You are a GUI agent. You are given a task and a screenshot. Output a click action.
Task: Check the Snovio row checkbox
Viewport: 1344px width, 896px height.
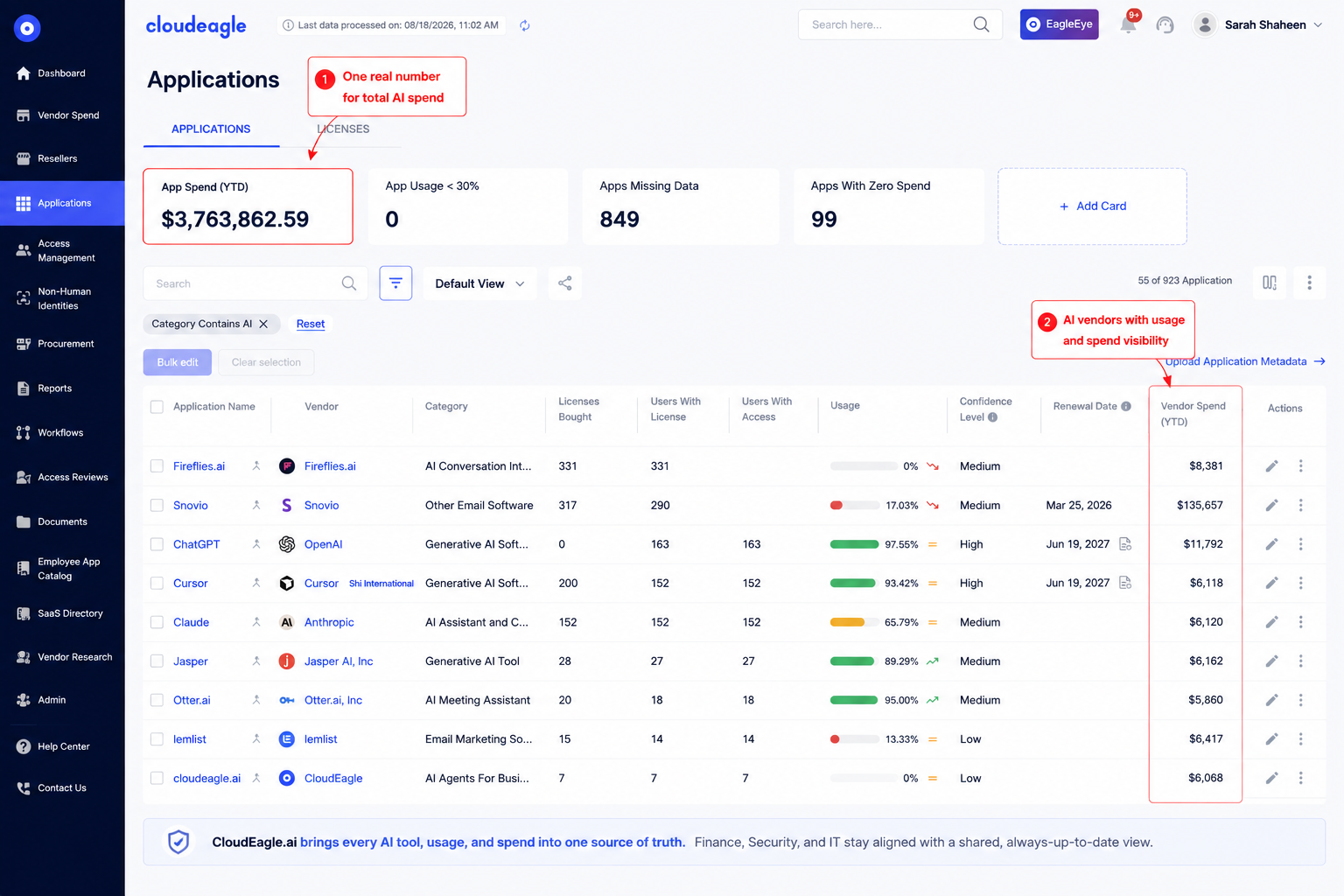(157, 505)
